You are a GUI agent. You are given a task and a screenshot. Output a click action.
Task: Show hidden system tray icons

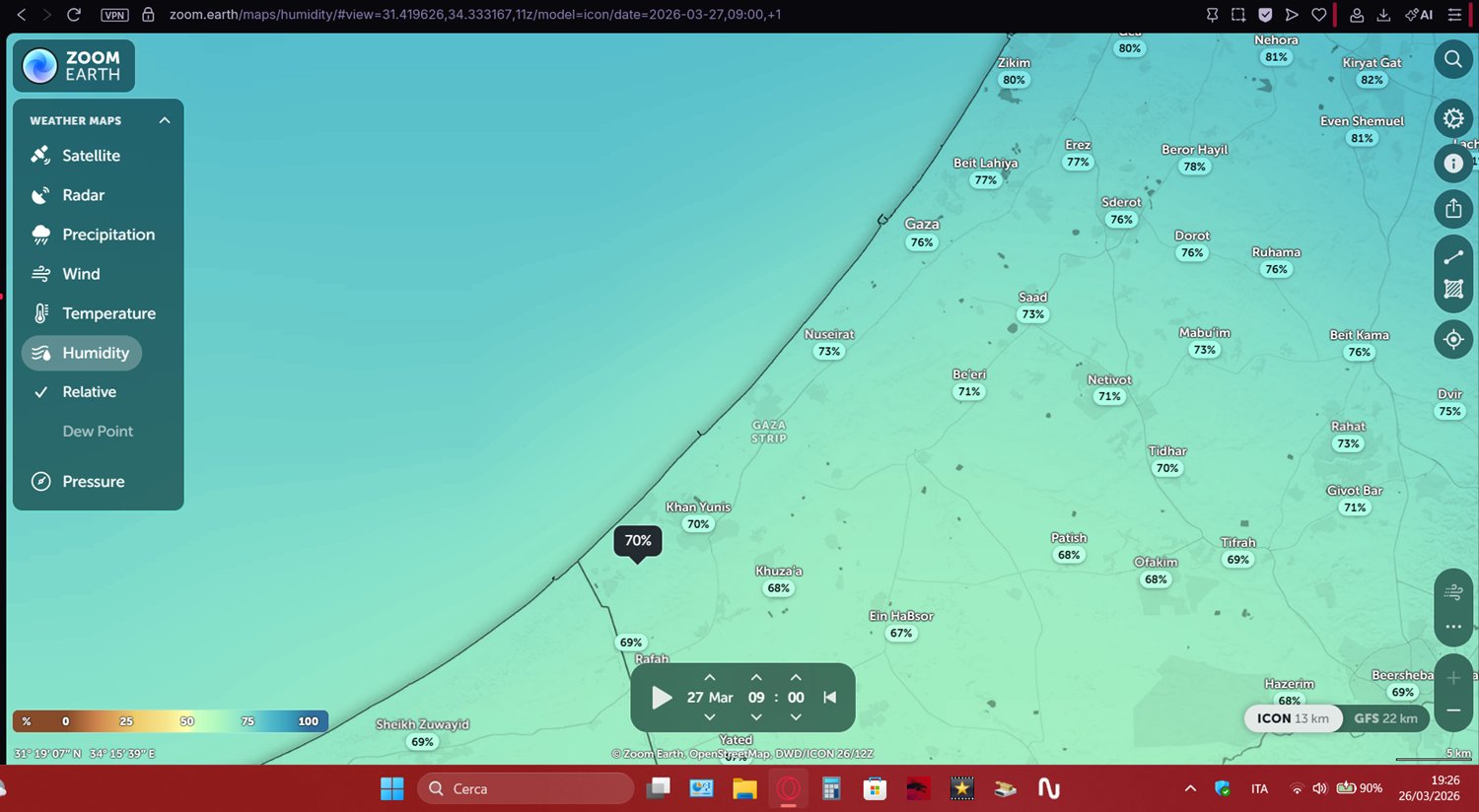pyautogui.click(x=1190, y=788)
